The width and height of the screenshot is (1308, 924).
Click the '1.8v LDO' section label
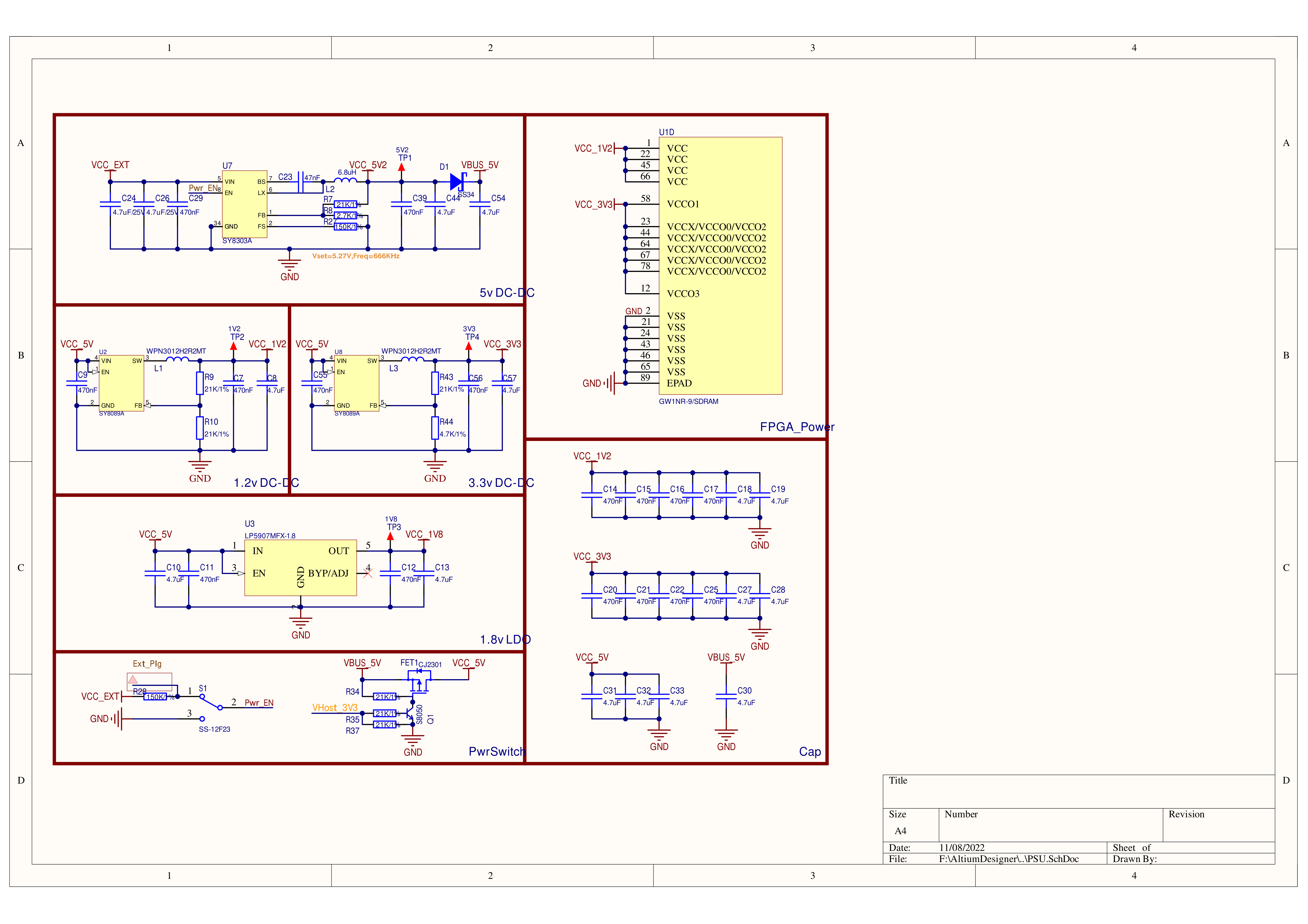click(505, 640)
